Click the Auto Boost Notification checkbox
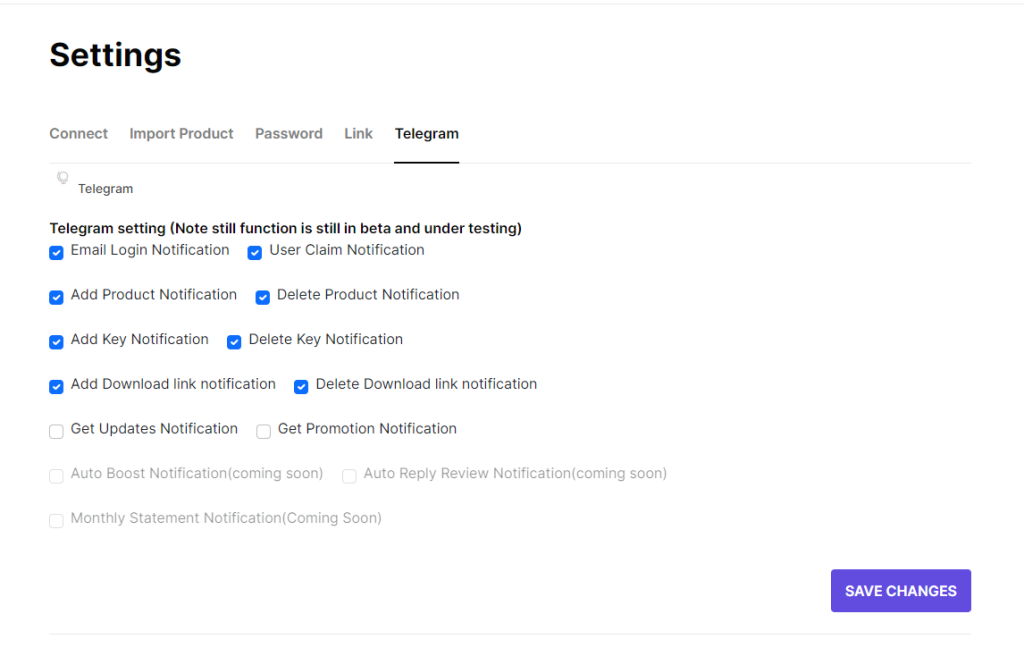 56,476
